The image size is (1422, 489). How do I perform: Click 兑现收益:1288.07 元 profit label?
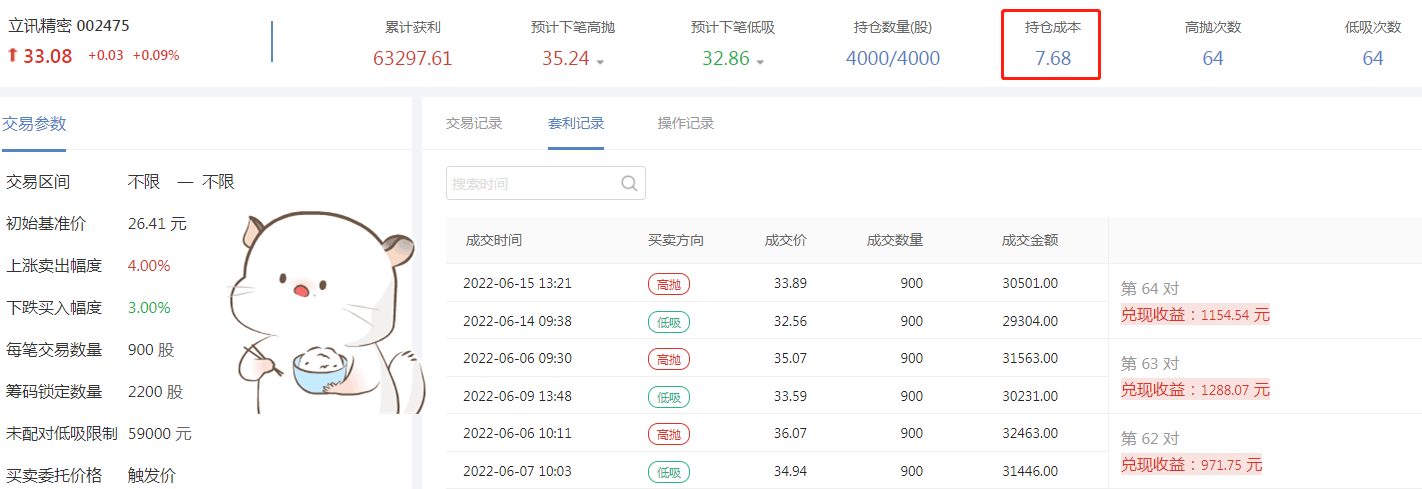(x=1195, y=390)
